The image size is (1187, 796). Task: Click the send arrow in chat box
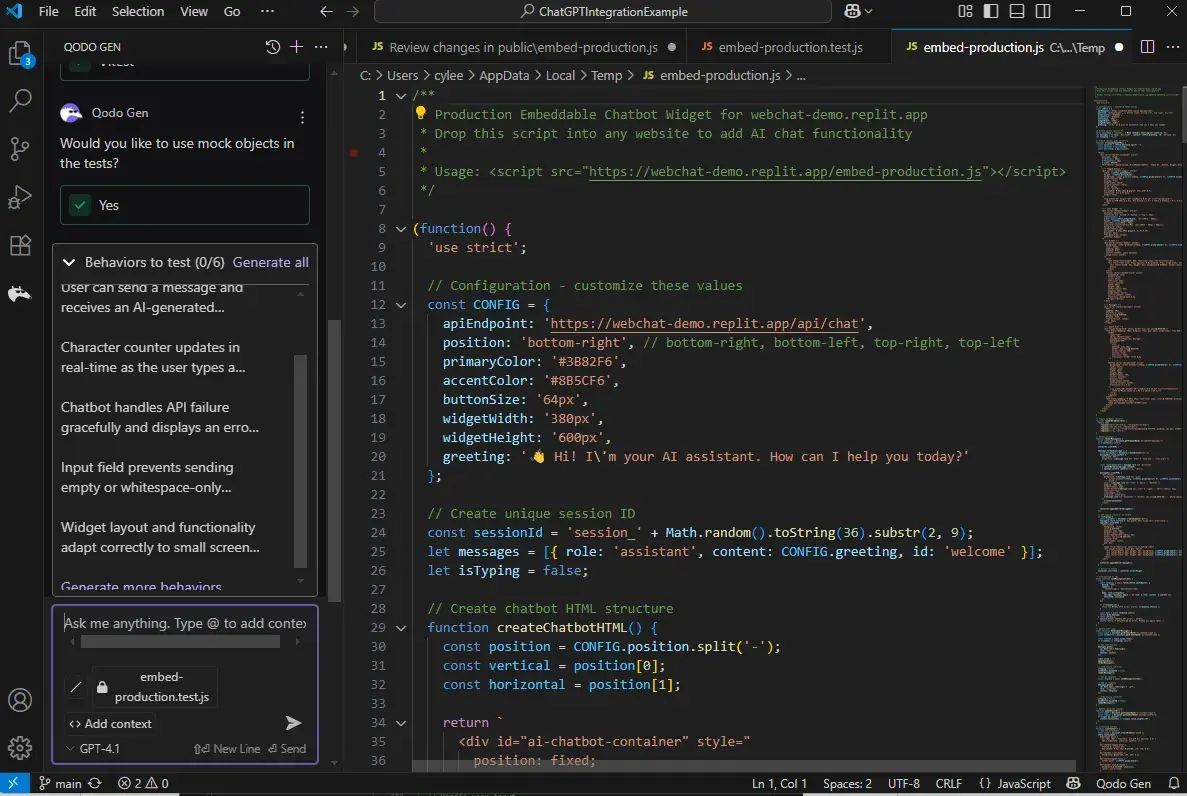293,723
